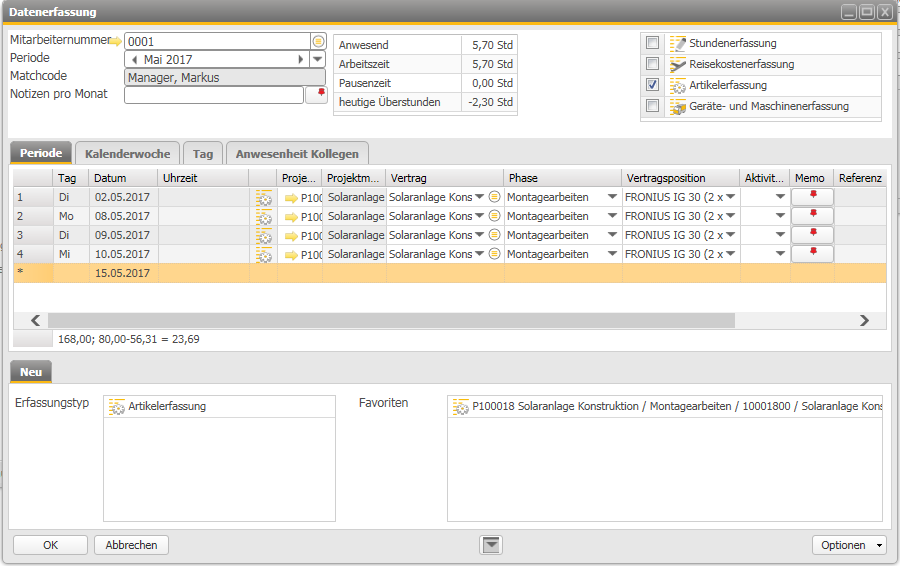Click the horizontal scrollbar under the table

450,320
